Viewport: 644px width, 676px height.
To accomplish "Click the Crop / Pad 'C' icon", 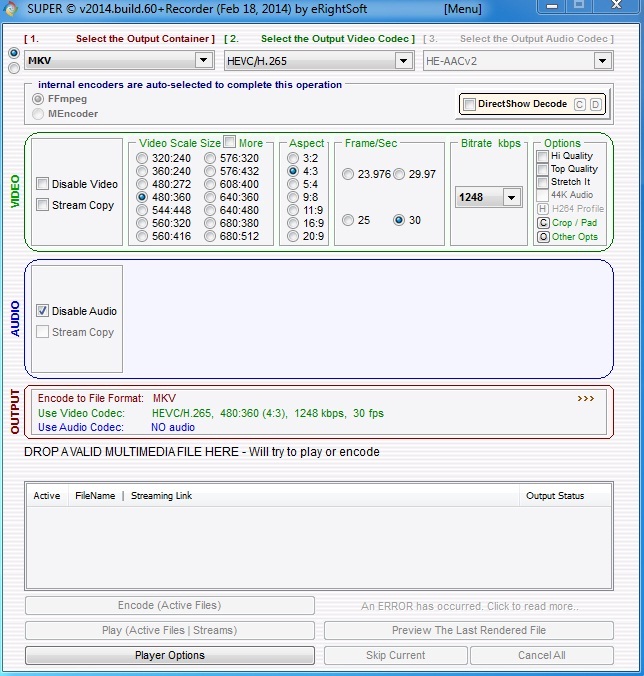I will (543, 222).
